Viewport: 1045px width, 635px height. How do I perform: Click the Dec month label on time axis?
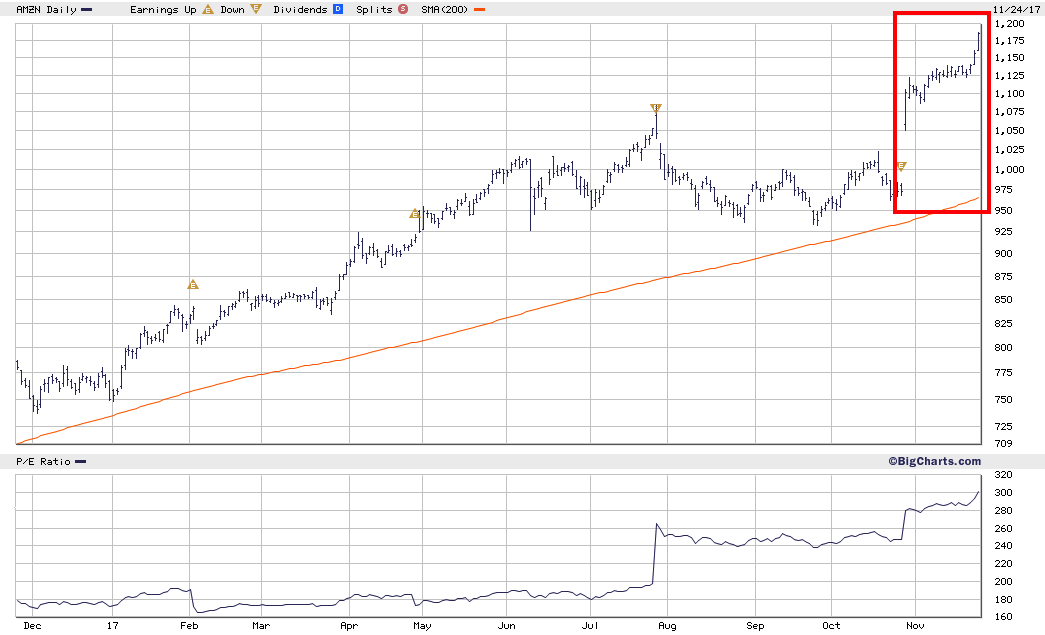point(32,626)
